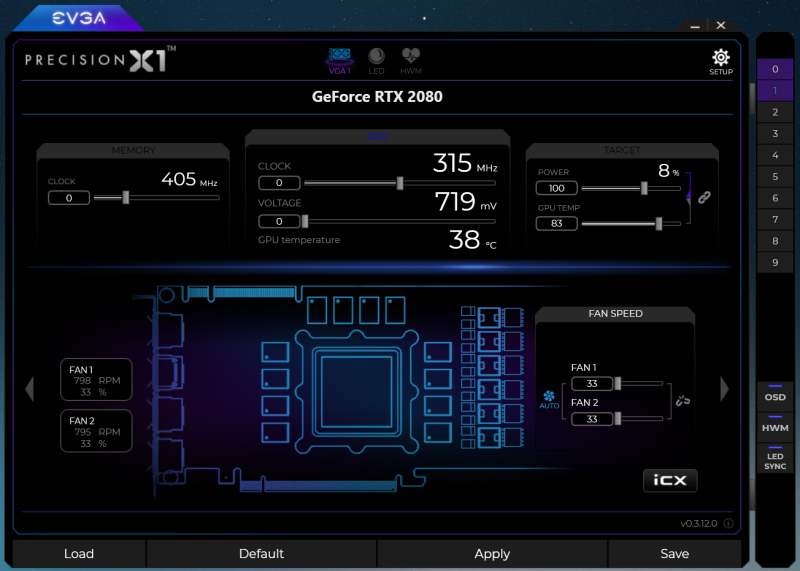Click the Fan 1 speed input field
Screen dimensions: 800x571
click(x=592, y=384)
